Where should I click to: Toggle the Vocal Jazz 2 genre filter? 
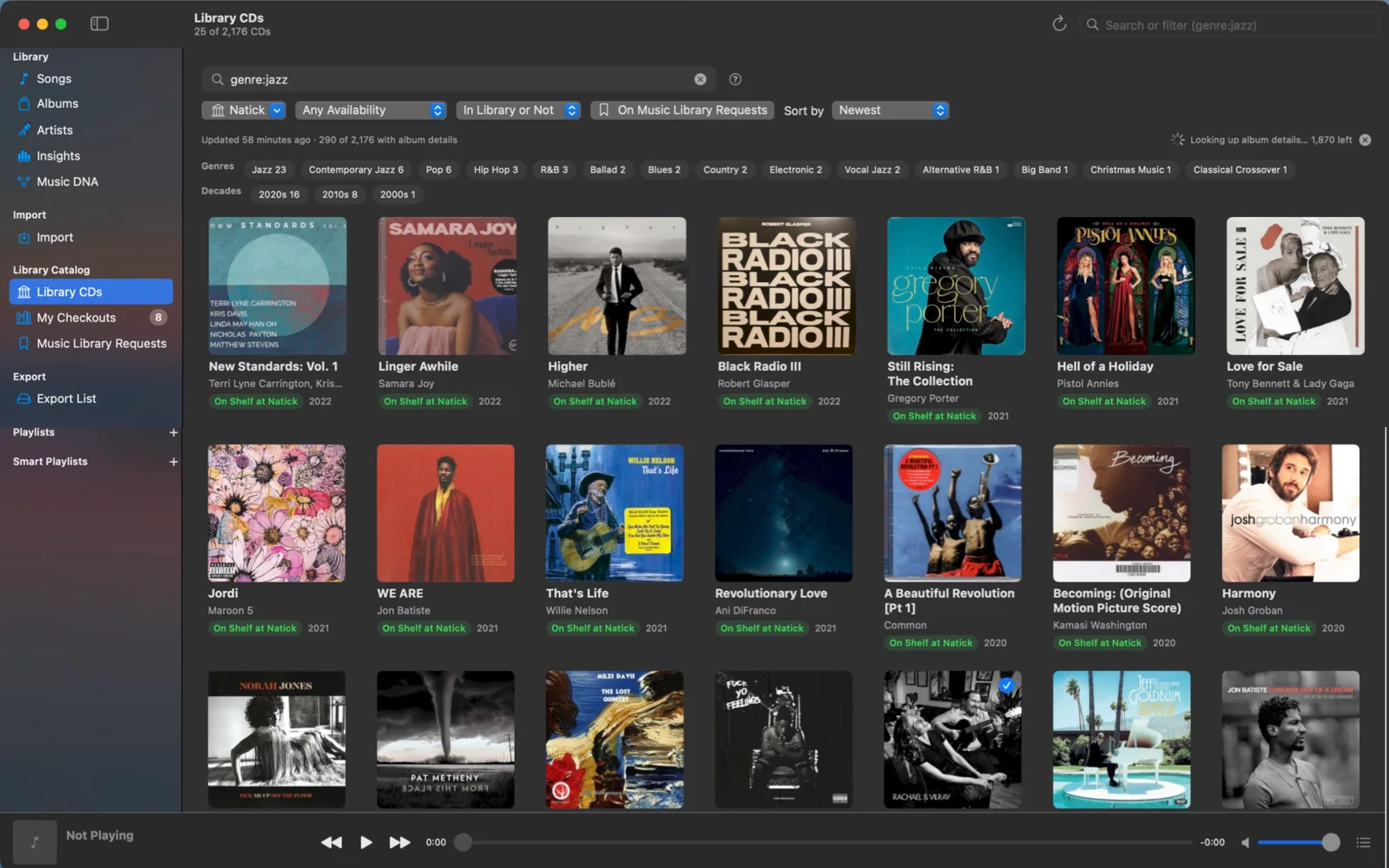[x=872, y=170]
